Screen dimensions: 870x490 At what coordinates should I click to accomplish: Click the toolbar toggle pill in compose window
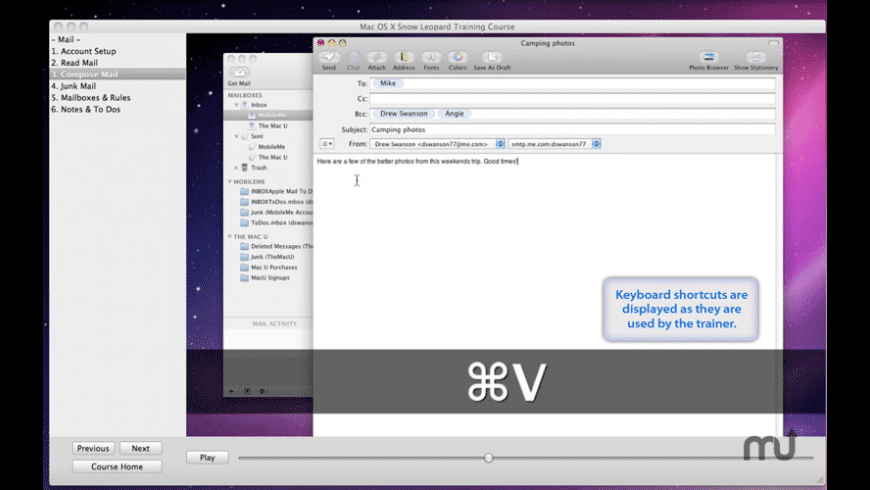tap(773, 43)
